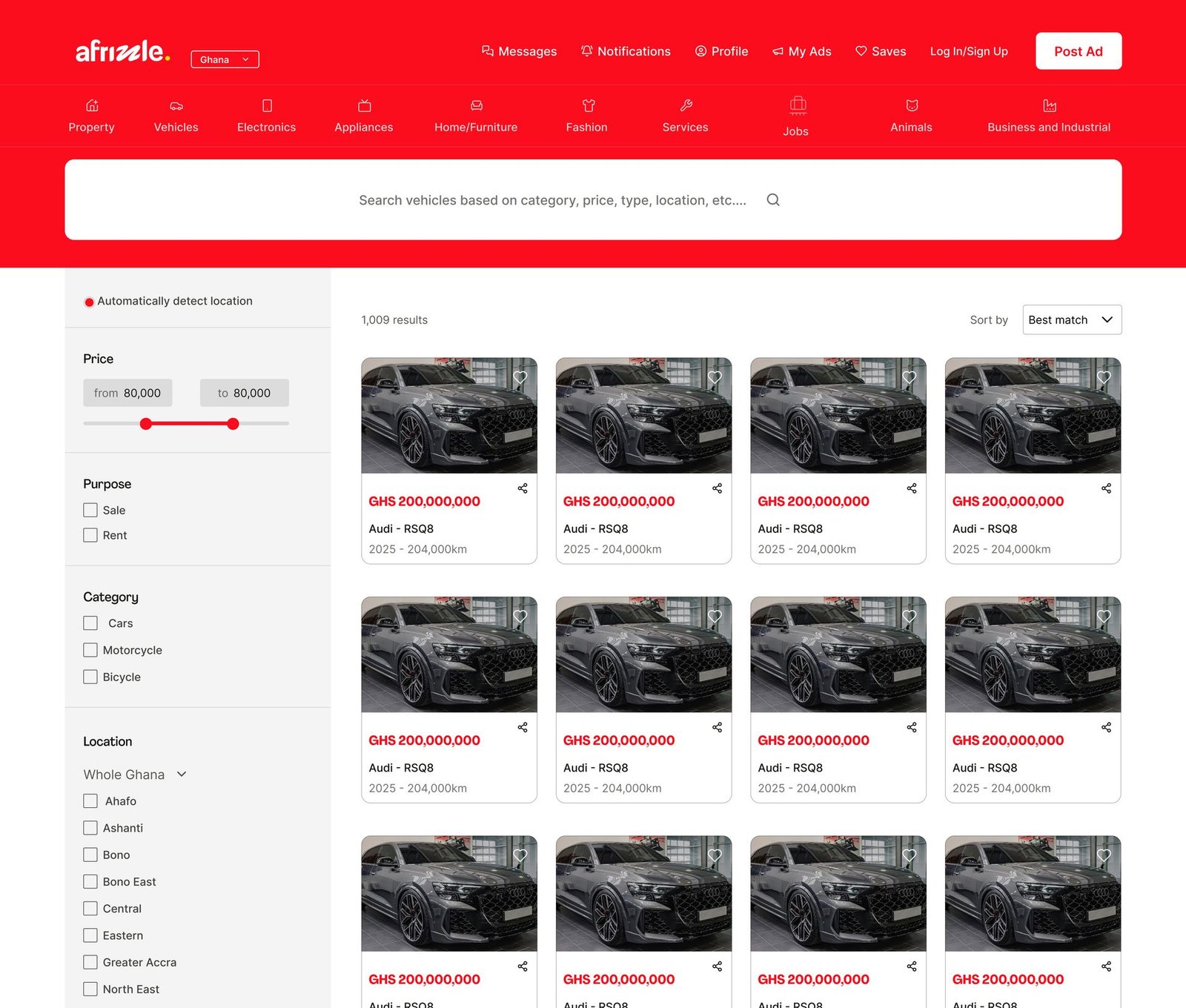This screenshot has width=1186, height=1008.
Task: Select the Fashion shirt icon
Action: (x=589, y=105)
